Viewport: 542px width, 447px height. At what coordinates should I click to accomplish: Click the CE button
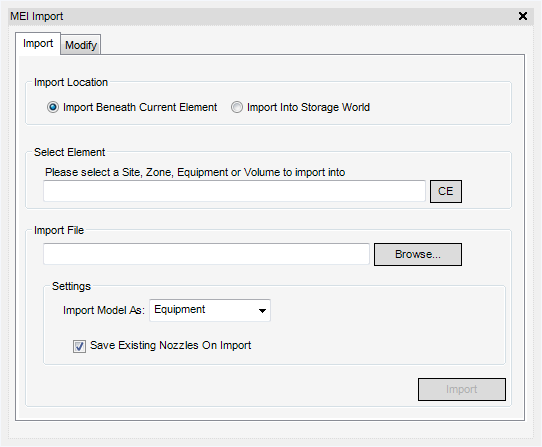(x=446, y=191)
